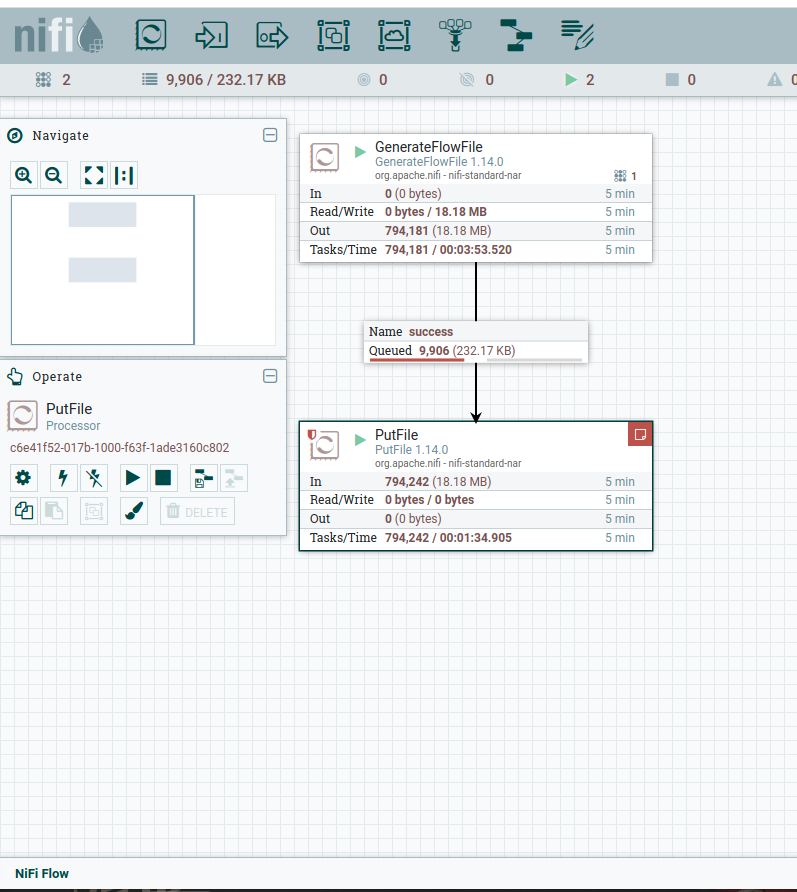Click the NiFi logo
797x892 pixels.
pyautogui.click(x=59, y=35)
